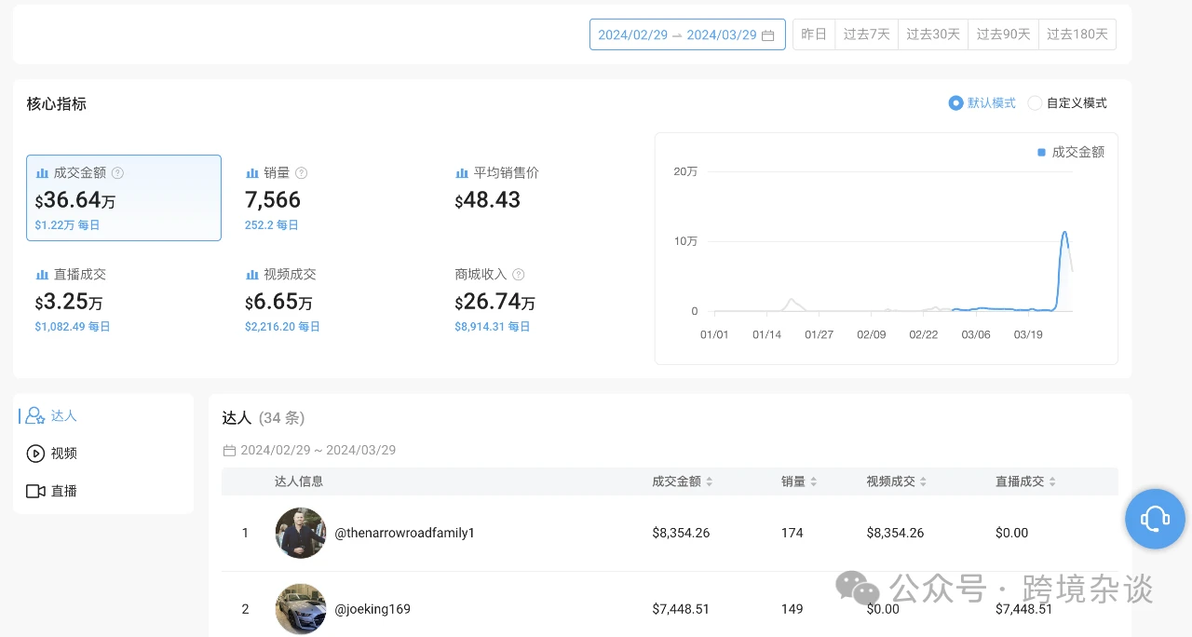
Task: Open the 视频 sidebar tab
Action: click(103, 453)
